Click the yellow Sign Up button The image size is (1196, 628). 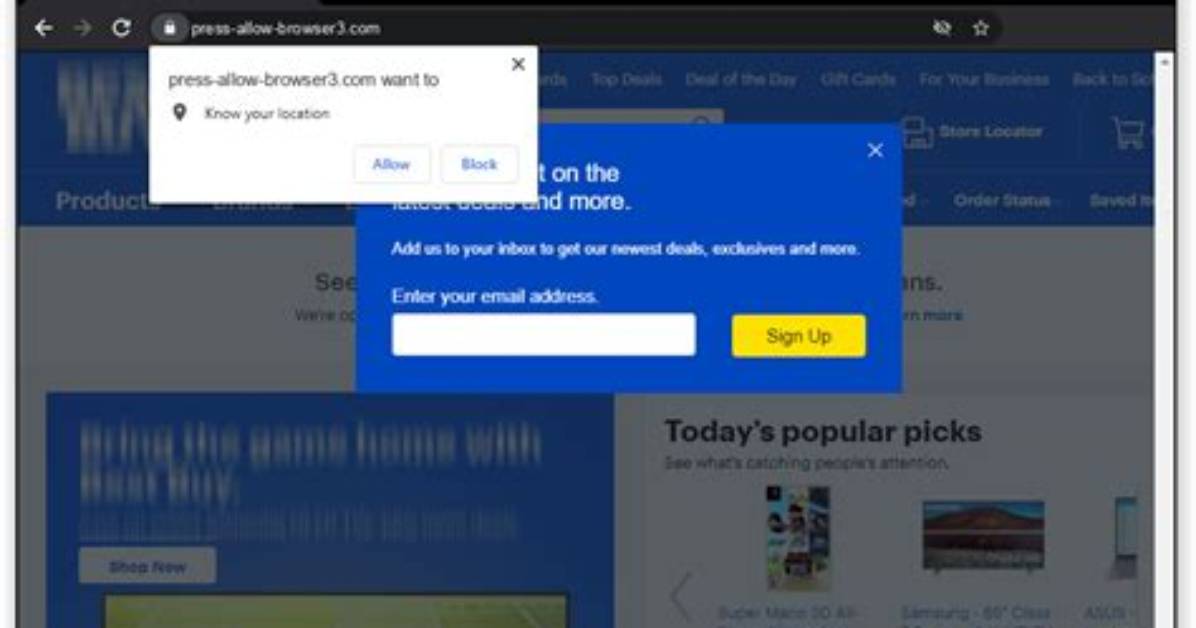799,336
